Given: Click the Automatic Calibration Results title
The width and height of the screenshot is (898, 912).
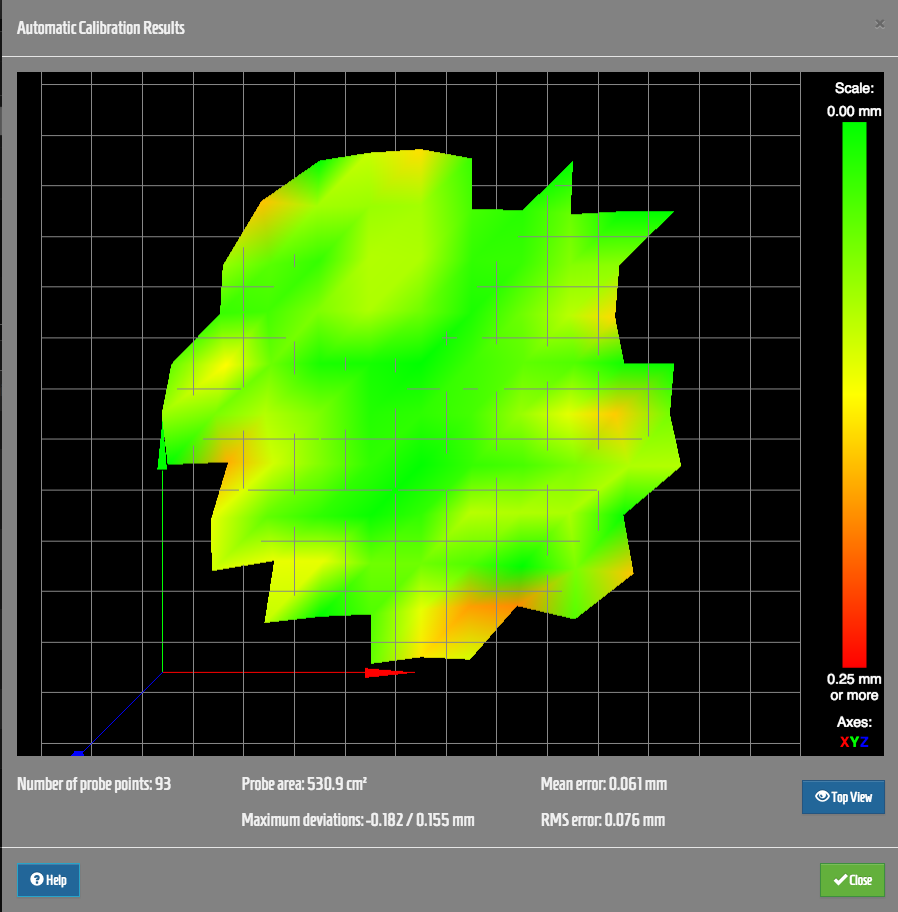Looking at the screenshot, I should pos(101,28).
